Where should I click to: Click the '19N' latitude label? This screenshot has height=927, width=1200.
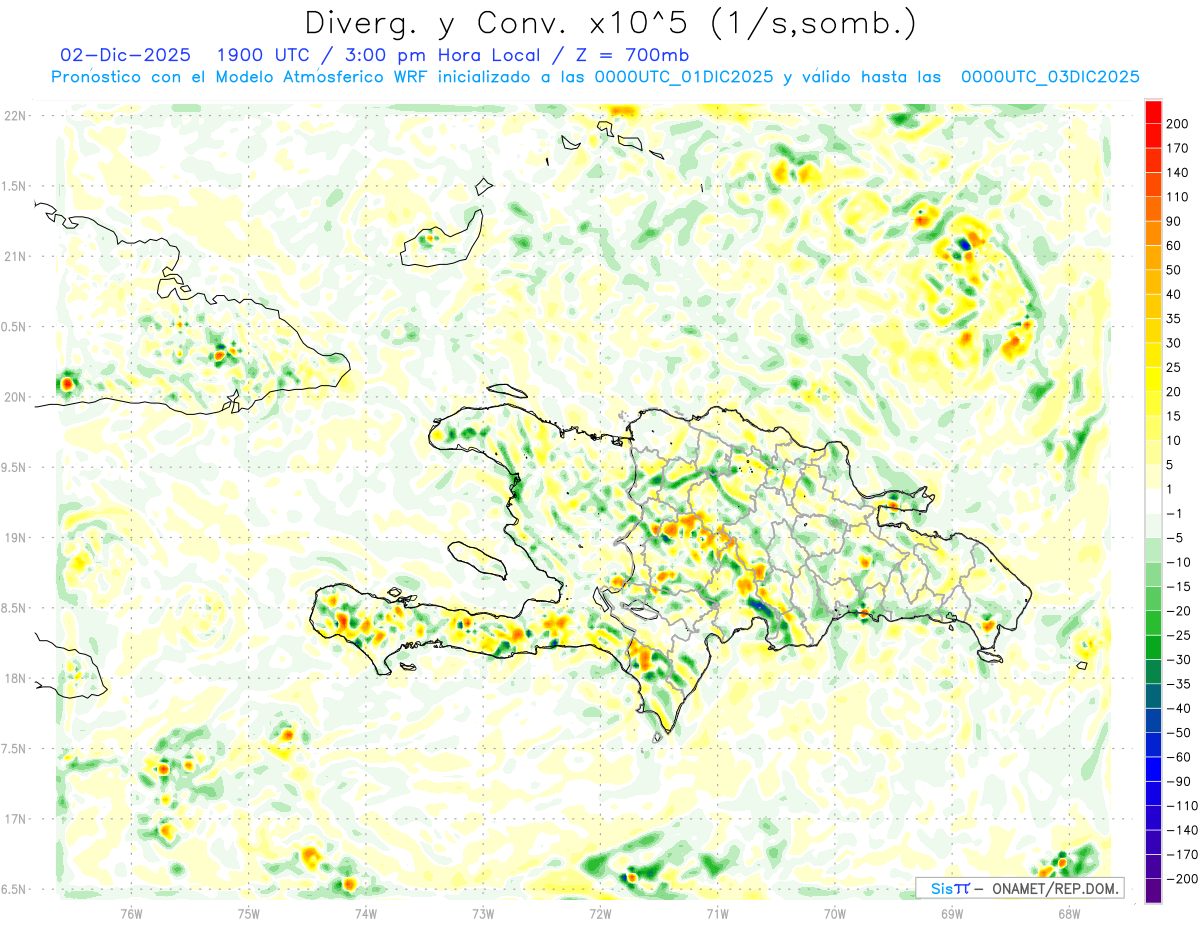15,538
